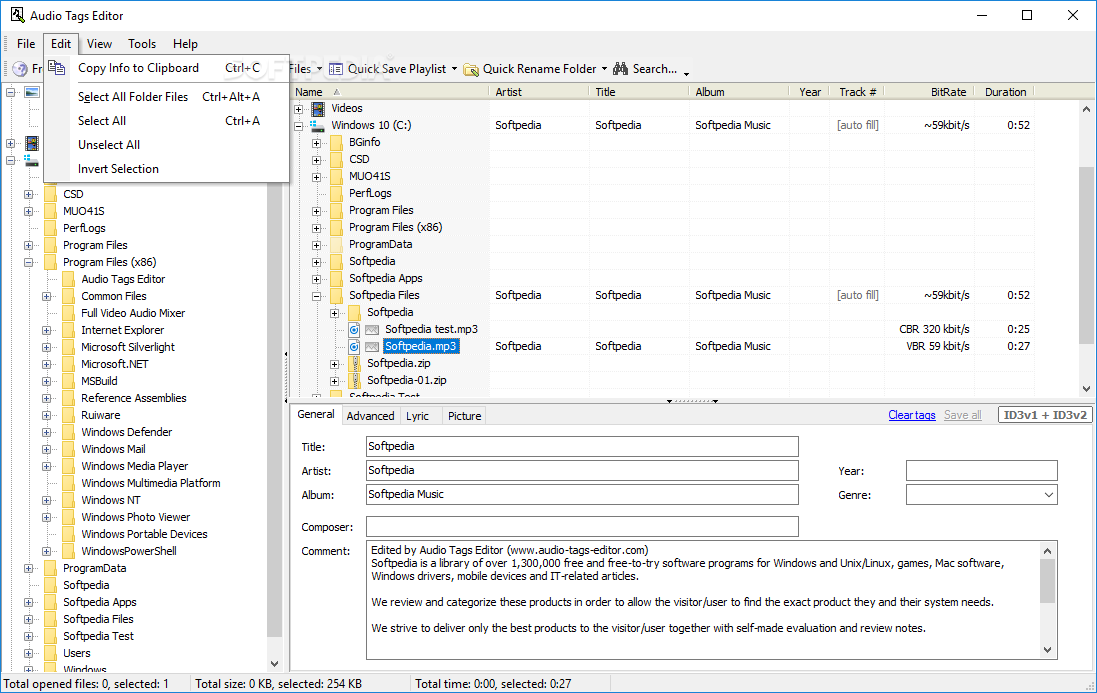Click the left tree scrollbar down arrow

(x=274, y=664)
